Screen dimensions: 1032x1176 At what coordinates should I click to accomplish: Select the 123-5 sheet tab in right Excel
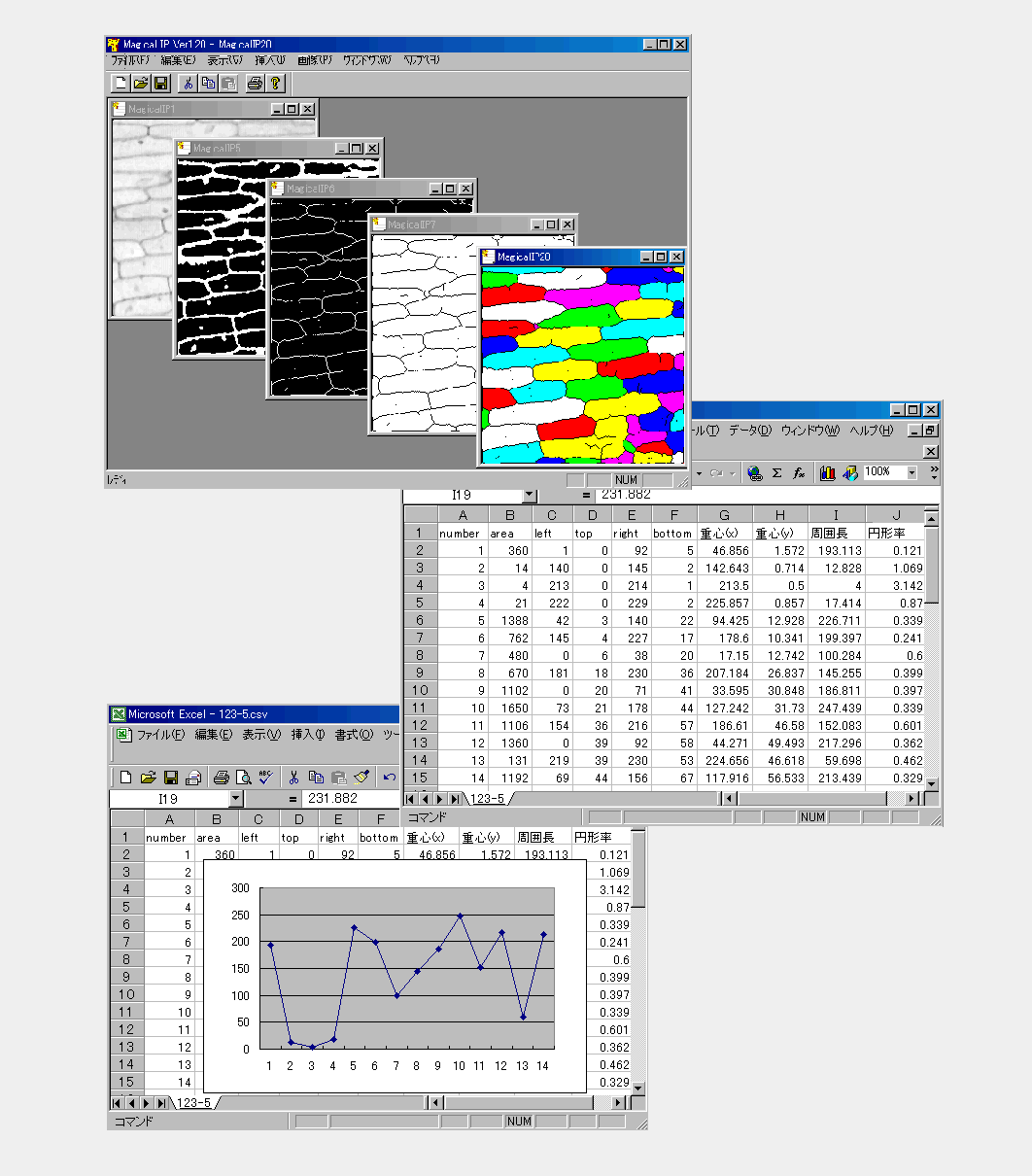tap(489, 799)
